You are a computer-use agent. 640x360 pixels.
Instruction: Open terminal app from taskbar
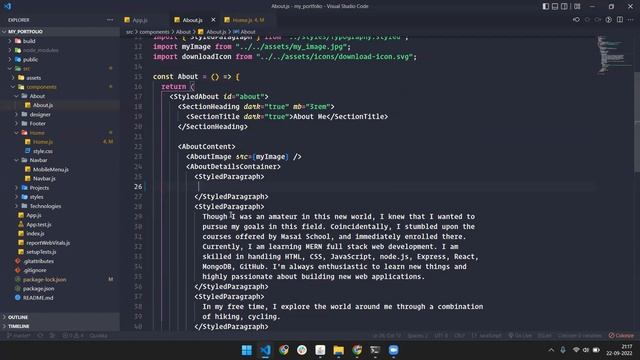pos(375,350)
